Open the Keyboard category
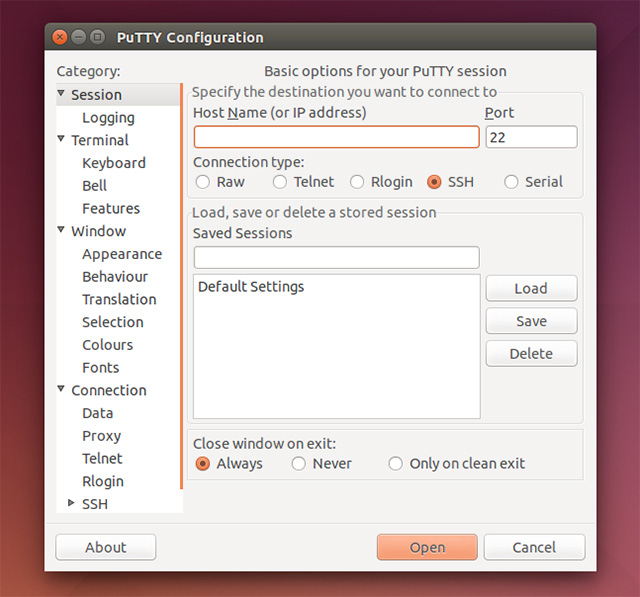 (114, 163)
